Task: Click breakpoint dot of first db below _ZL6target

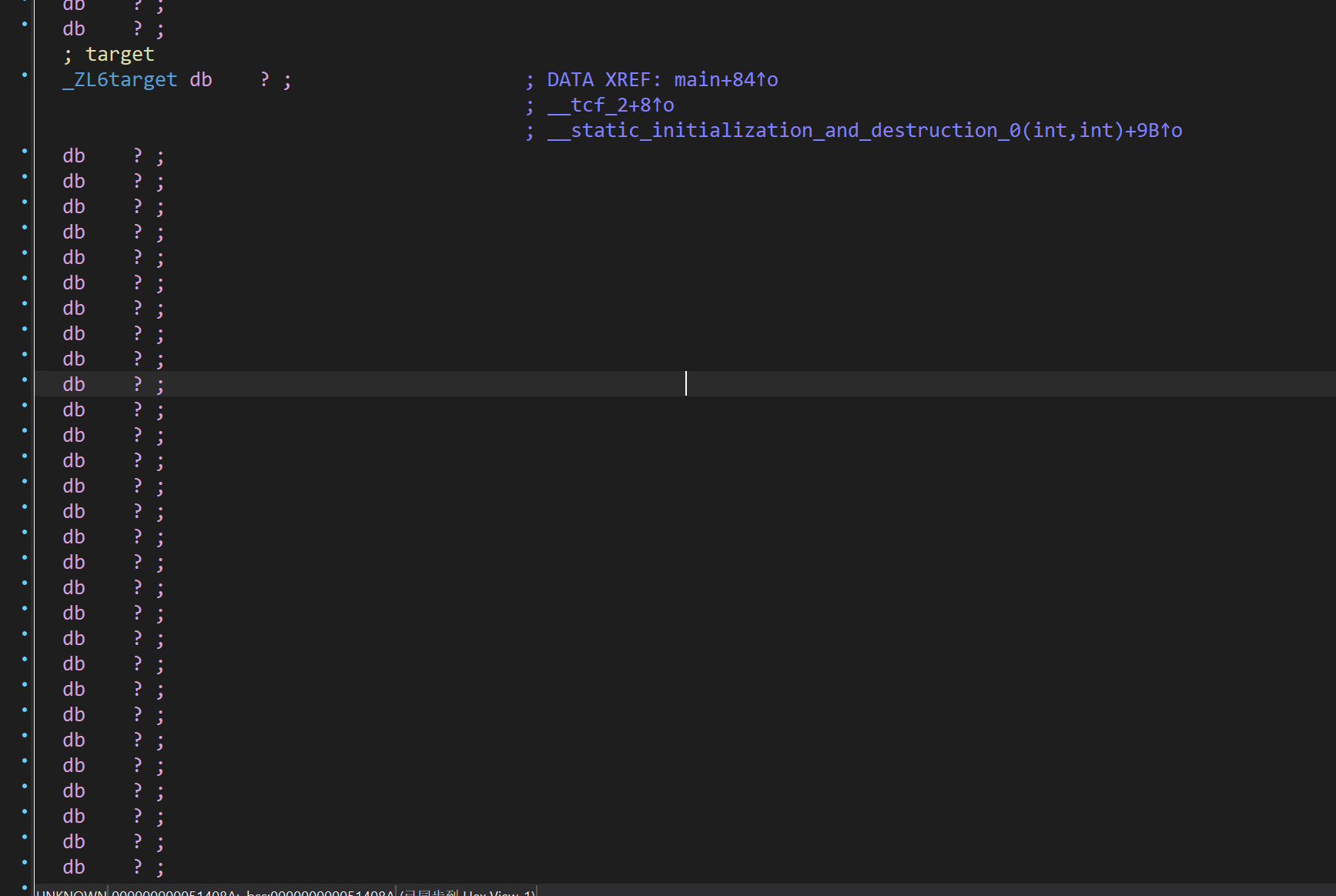Action: coord(25,152)
